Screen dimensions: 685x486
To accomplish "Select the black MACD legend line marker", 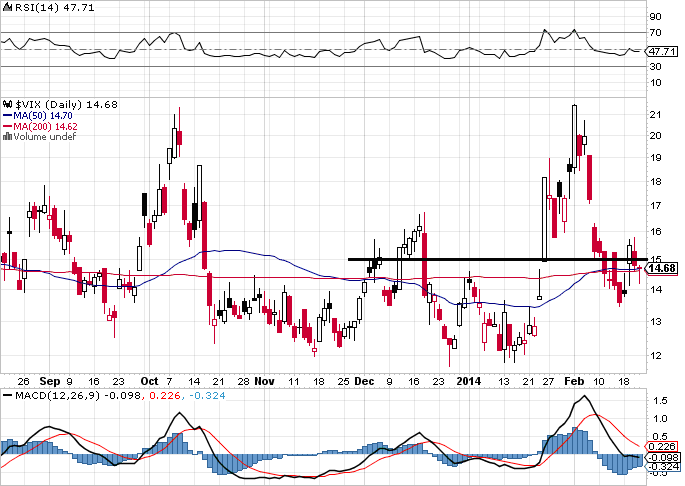I will pos(7,396).
